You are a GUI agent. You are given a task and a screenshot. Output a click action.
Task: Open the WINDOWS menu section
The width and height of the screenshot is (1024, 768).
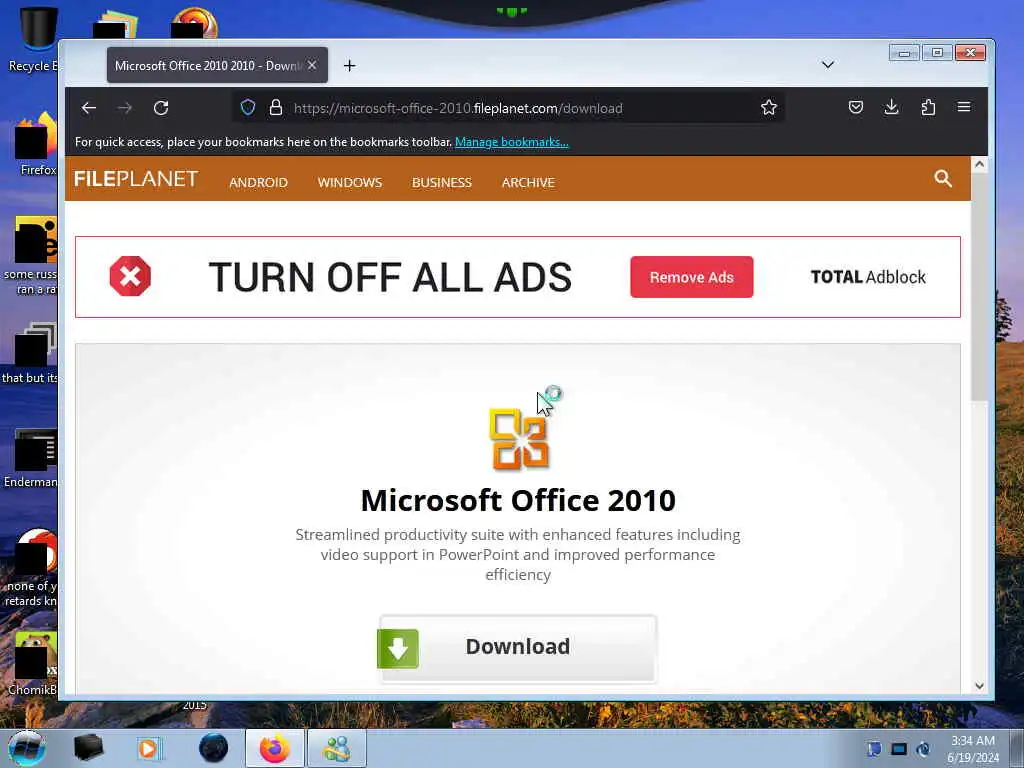[349, 182]
